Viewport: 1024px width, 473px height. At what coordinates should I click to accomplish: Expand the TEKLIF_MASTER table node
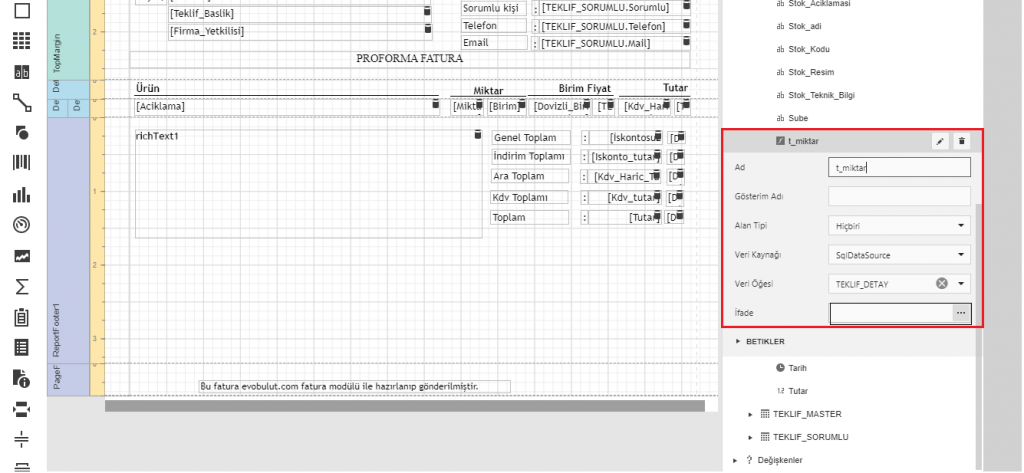pos(752,414)
